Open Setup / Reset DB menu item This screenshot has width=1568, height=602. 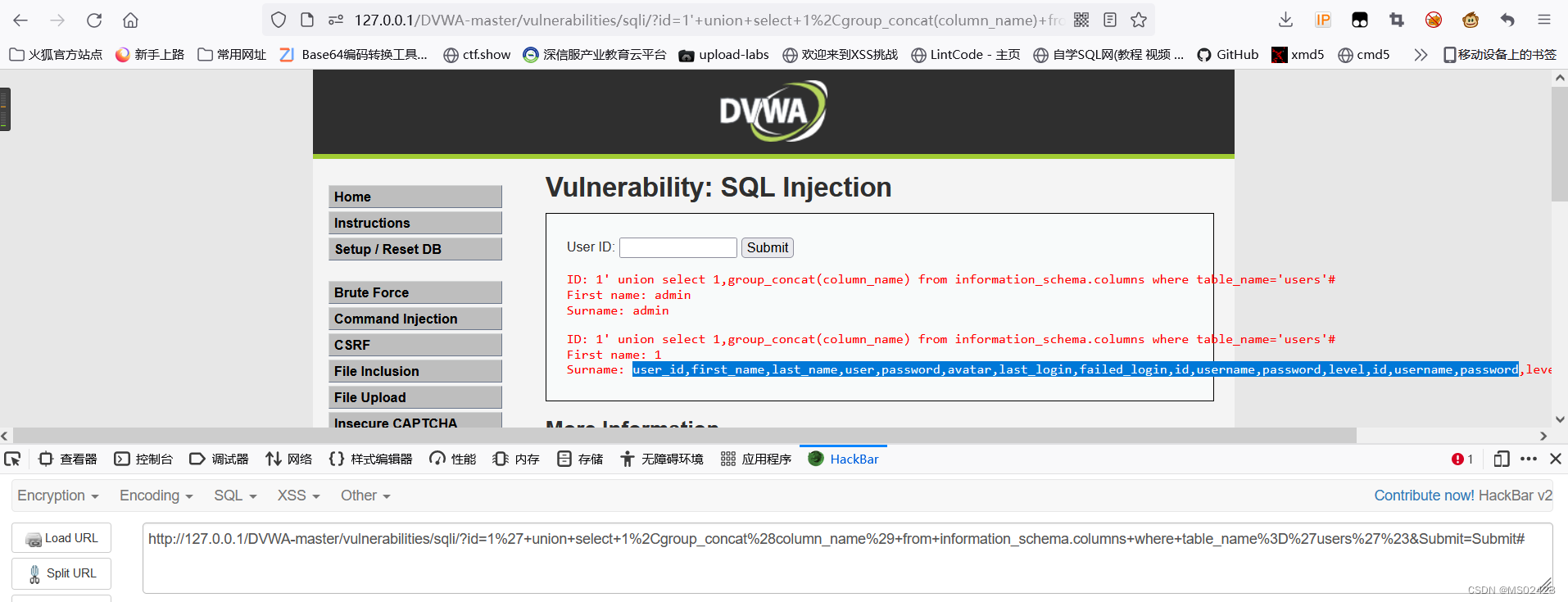pyautogui.click(x=415, y=249)
